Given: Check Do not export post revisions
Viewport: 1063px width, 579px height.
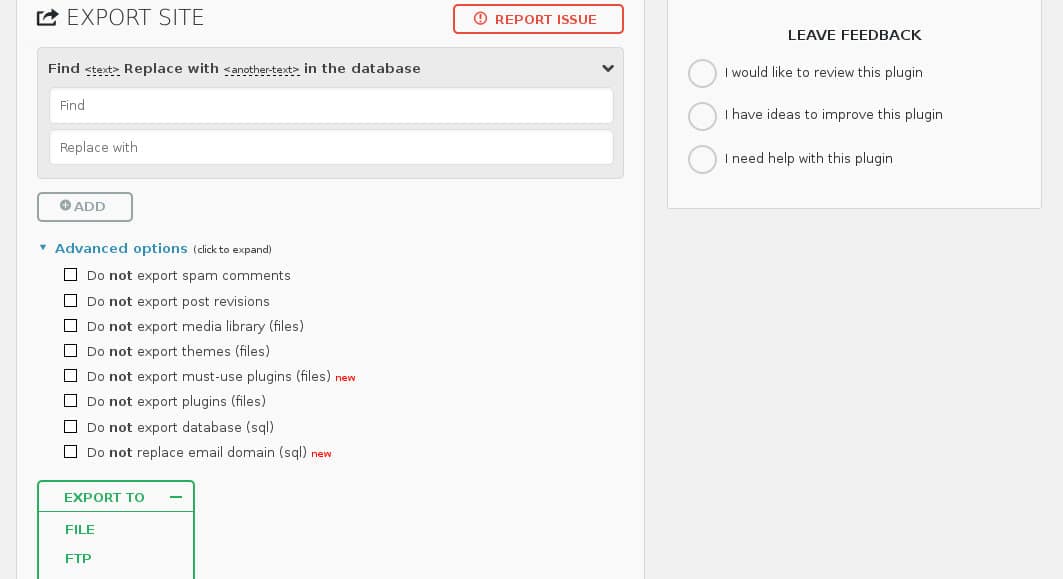Looking at the screenshot, I should click(x=71, y=300).
